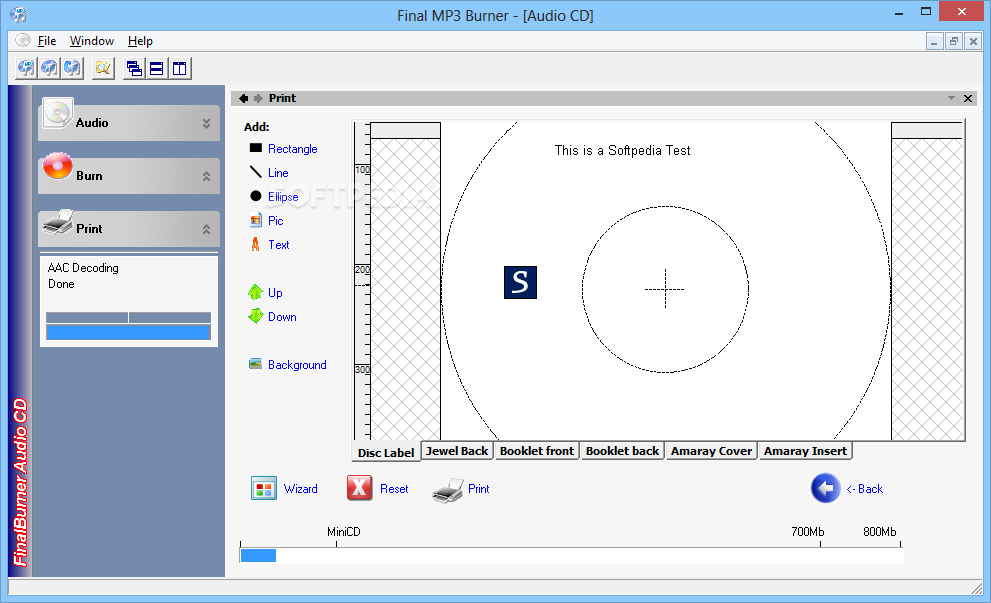Image resolution: width=991 pixels, height=603 pixels.
Task: Click the Print link at bottom
Action: (478, 489)
